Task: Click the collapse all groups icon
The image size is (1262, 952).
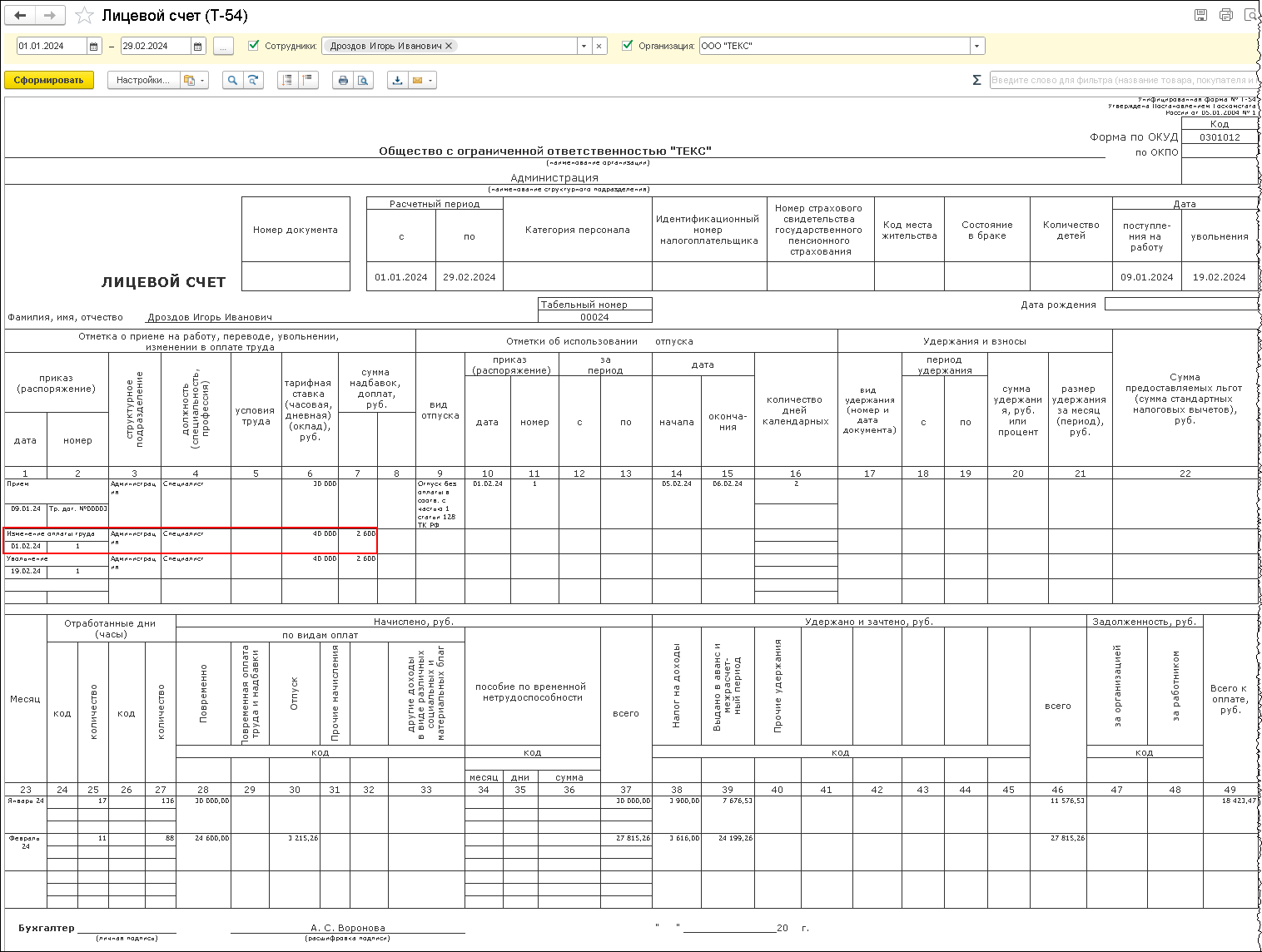Action: (x=308, y=80)
